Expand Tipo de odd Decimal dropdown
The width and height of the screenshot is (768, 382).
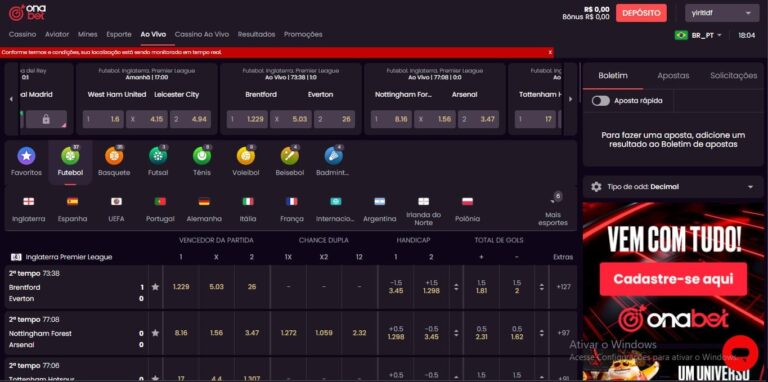(672, 187)
